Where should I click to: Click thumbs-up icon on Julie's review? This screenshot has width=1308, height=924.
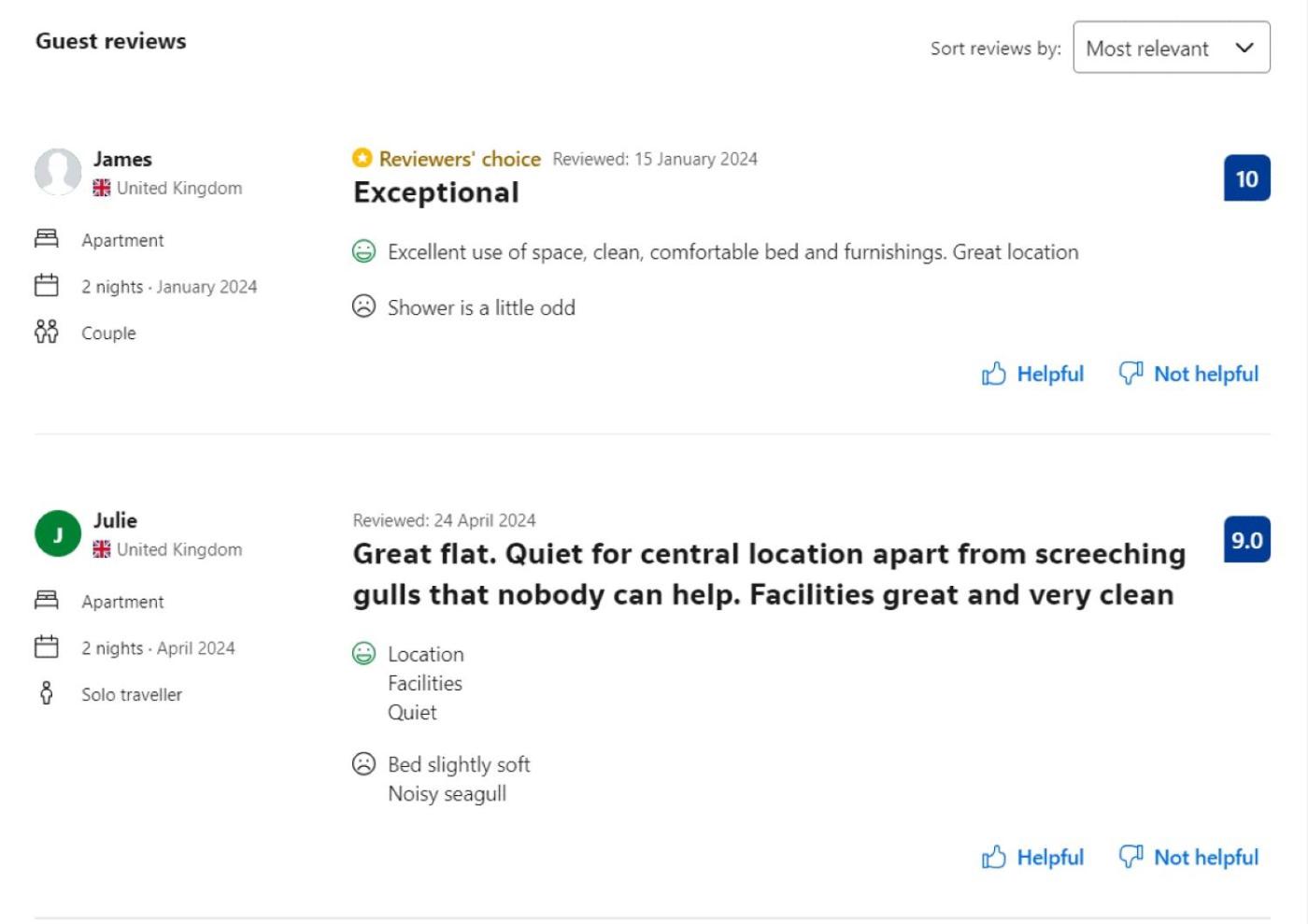pyautogui.click(x=994, y=857)
